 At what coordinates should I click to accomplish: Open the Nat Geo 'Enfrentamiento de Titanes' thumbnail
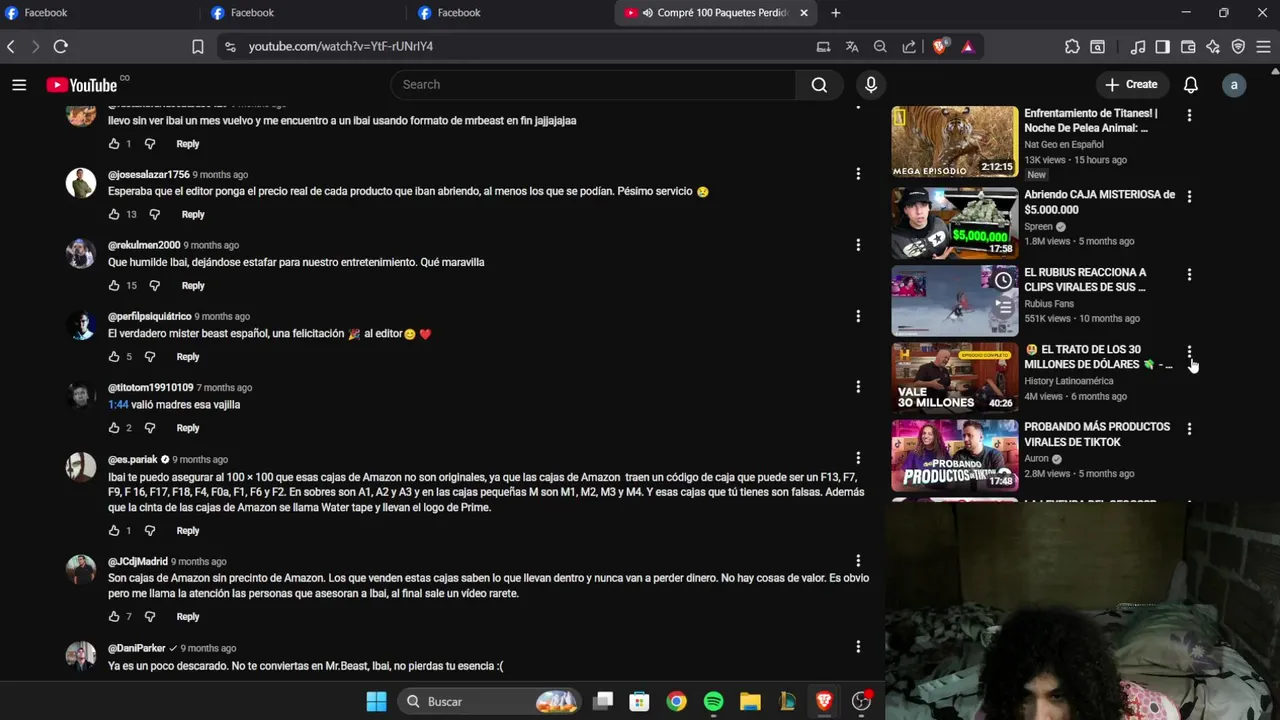coord(955,142)
